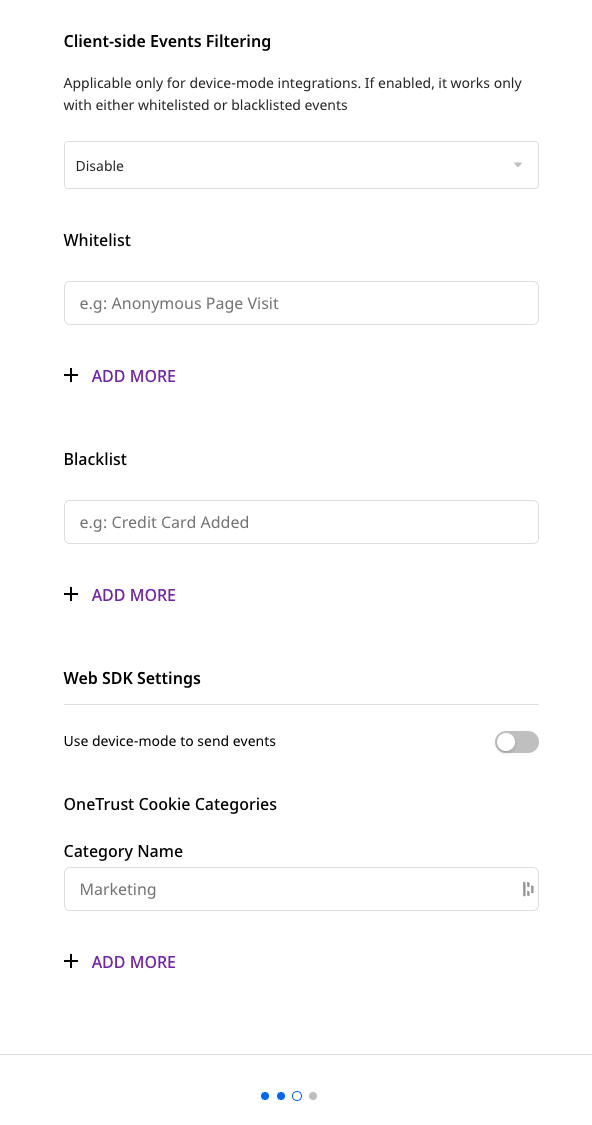Select the first pagination dot
The width and height of the screenshot is (592, 1125).
(264, 1095)
